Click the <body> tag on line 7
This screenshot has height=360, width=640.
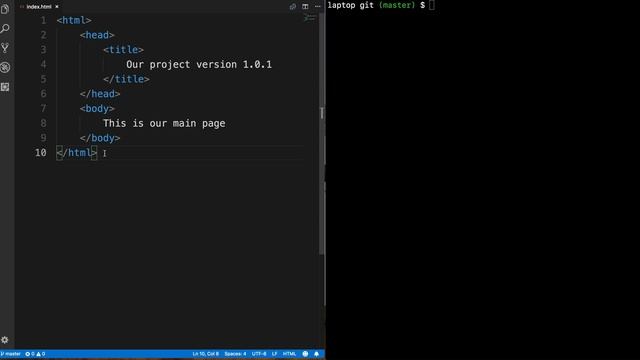(97, 109)
